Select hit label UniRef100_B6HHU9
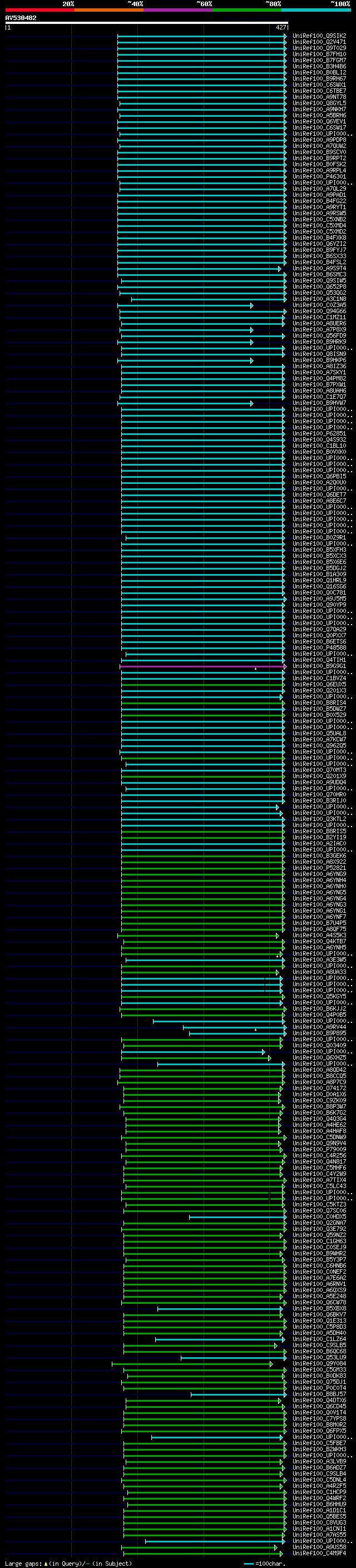This screenshot has height=1568, width=356. [319, 1505]
